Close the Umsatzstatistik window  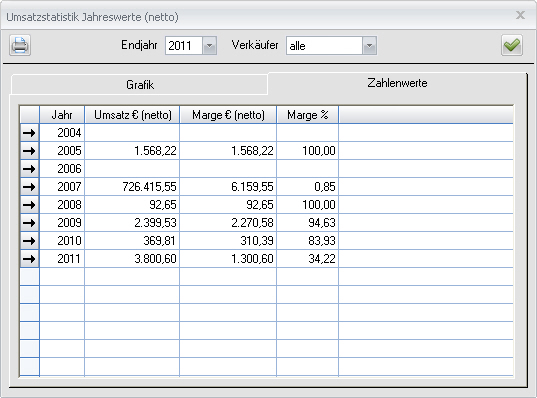click(x=521, y=15)
